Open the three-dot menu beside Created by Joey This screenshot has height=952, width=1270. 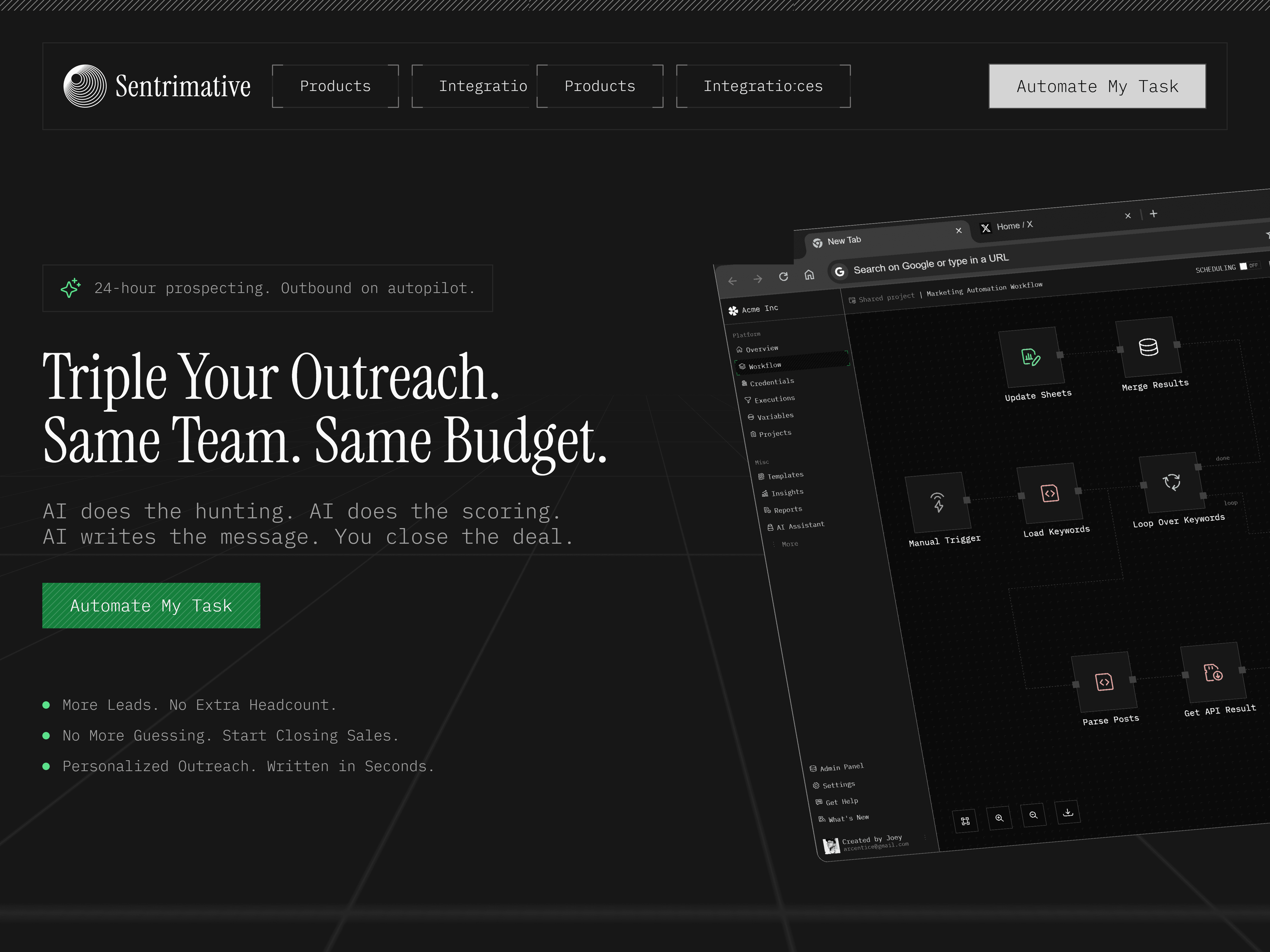click(x=925, y=837)
